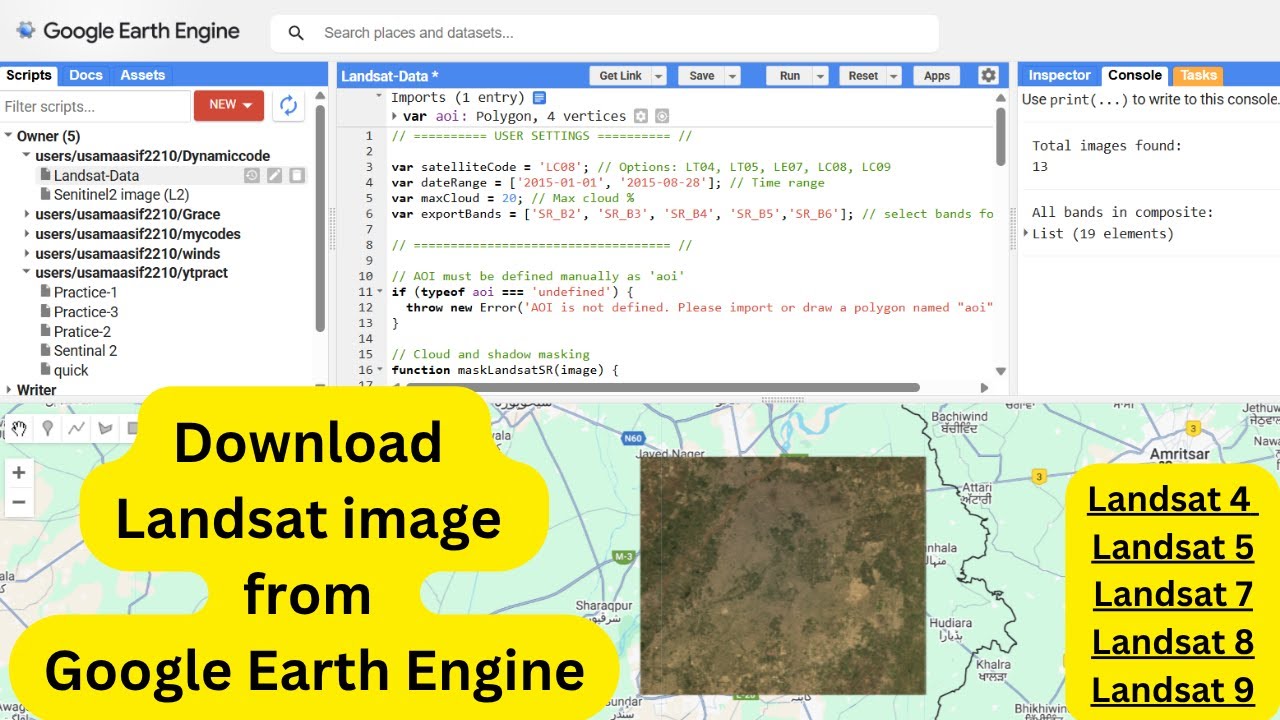
Task: Open revision history for Landsat-Data script
Action: [252, 176]
